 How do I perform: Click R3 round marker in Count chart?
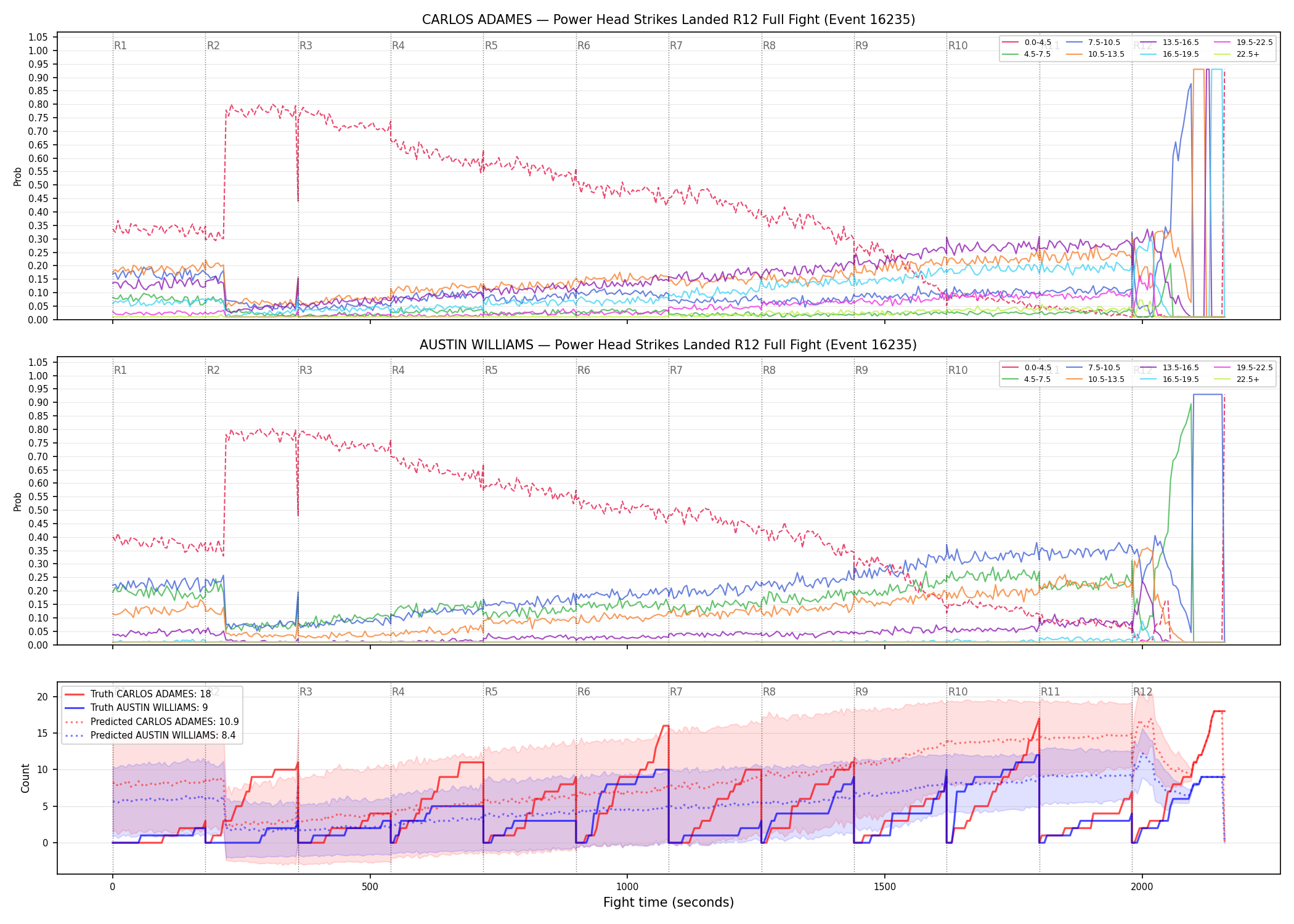tap(306, 692)
